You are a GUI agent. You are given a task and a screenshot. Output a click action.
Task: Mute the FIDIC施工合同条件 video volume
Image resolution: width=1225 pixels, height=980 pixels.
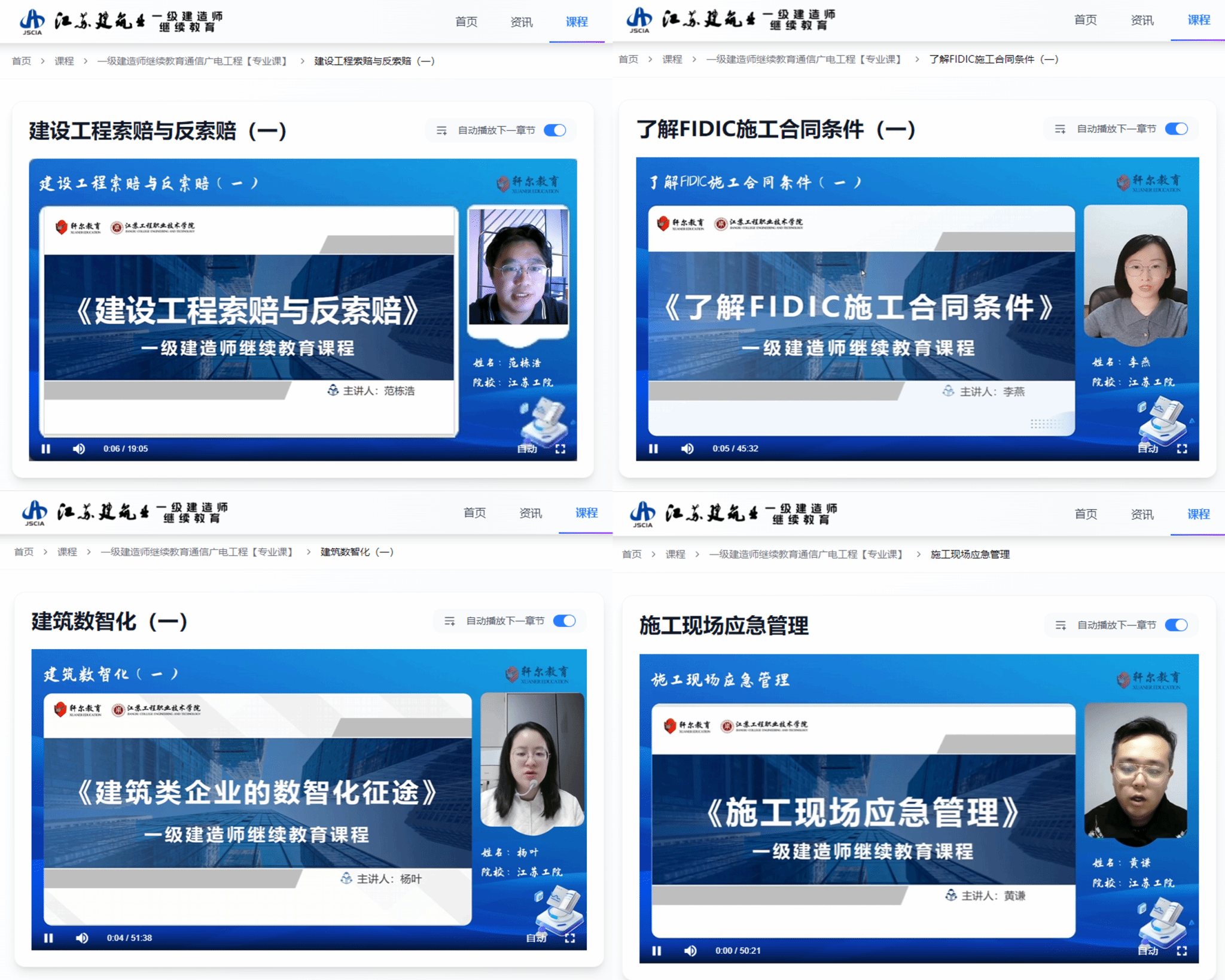click(687, 449)
